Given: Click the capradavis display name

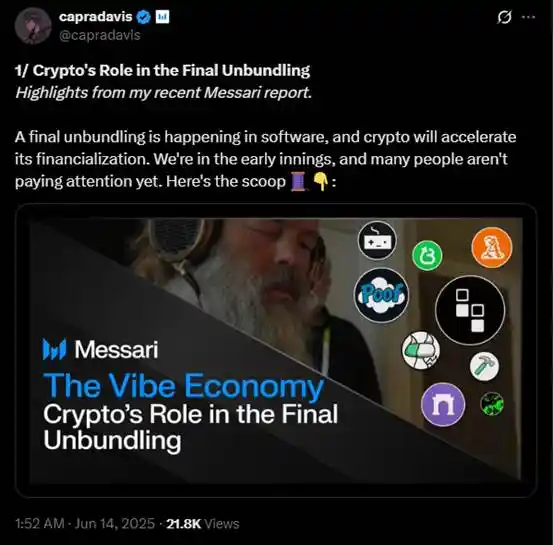Looking at the screenshot, I should [96, 17].
